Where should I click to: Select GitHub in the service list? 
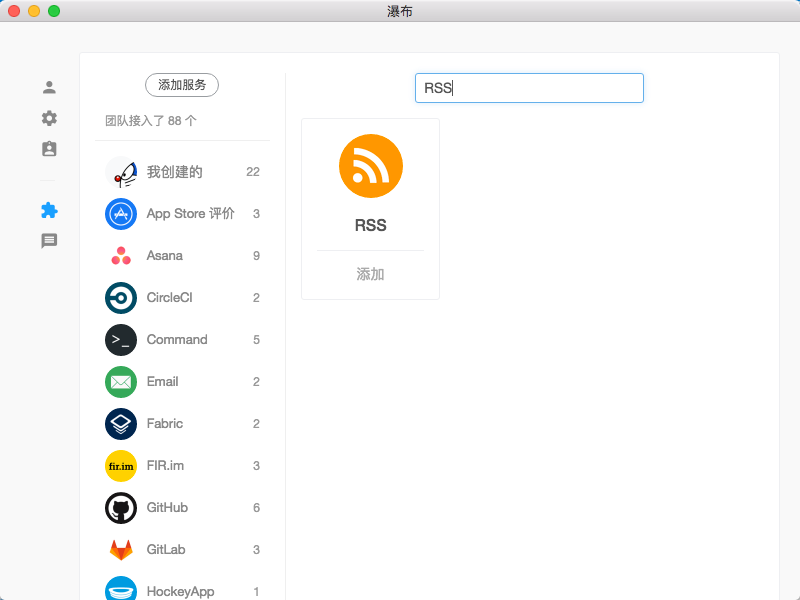(182, 508)
